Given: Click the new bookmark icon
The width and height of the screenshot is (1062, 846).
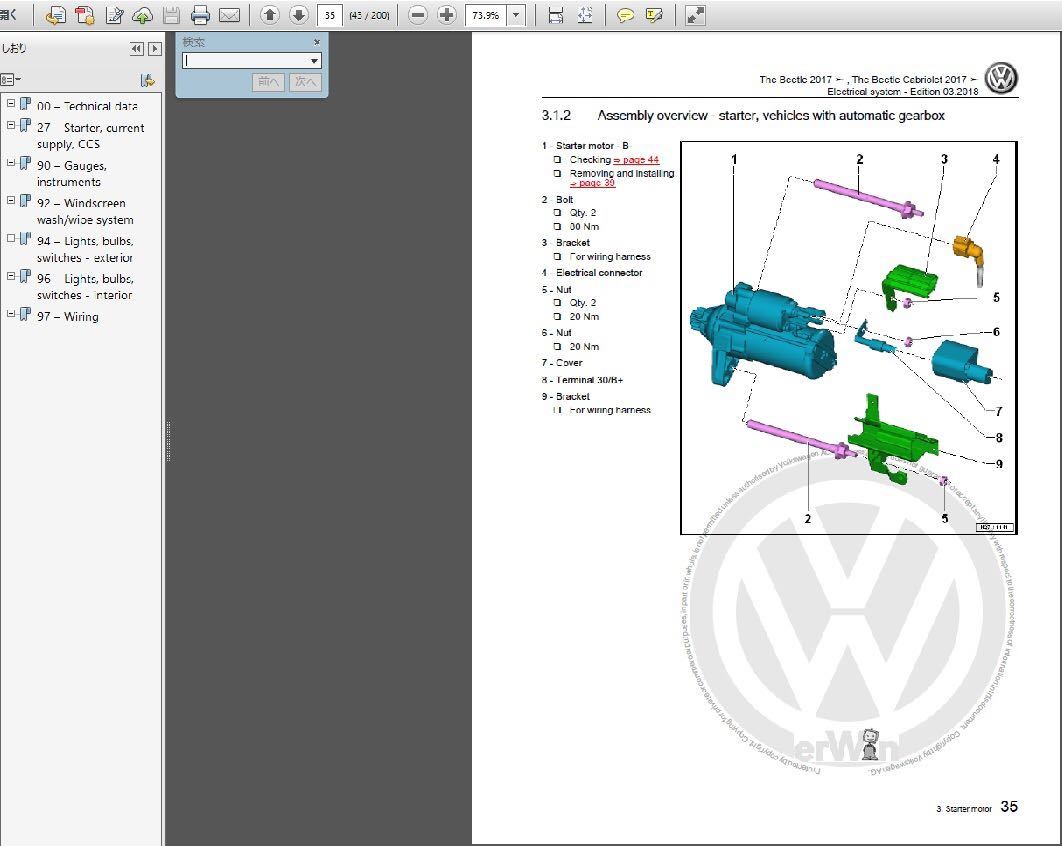Looking at the screenshot, I should (147, 80).
